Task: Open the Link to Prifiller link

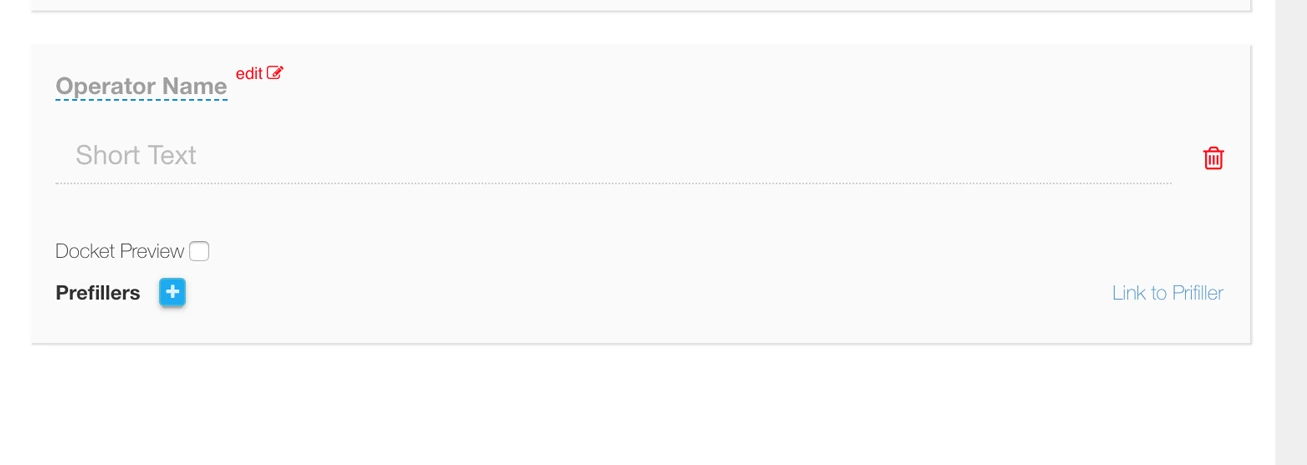Action: point(1167,293)
